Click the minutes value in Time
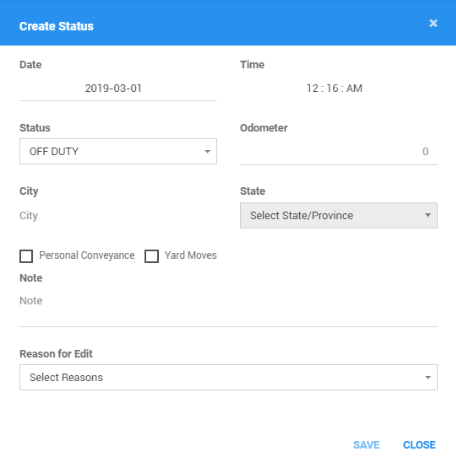 (332, 88)
